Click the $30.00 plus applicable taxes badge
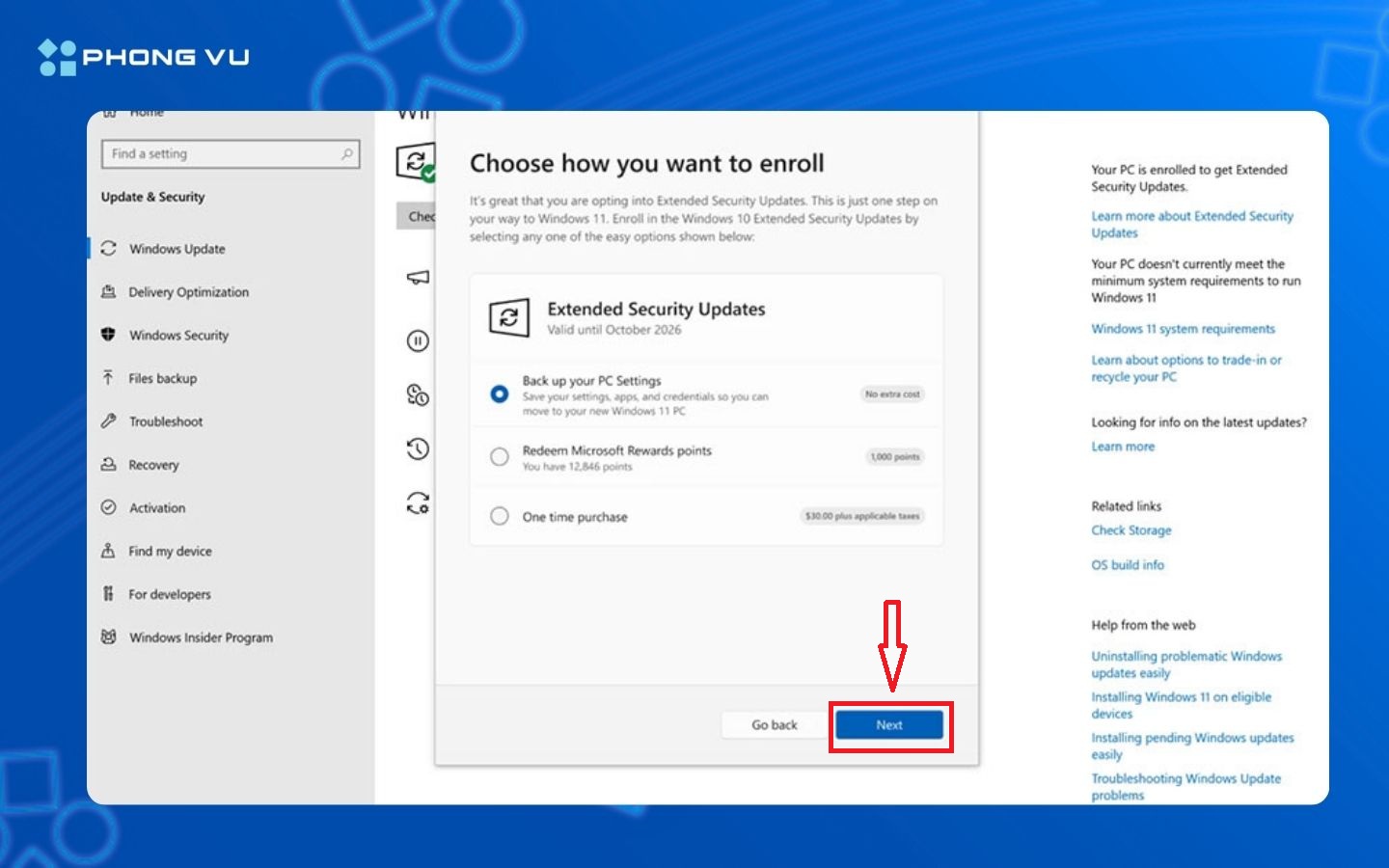Image resolution: width=1389 pixels, height=868 pixels. (x=862, y=516)
